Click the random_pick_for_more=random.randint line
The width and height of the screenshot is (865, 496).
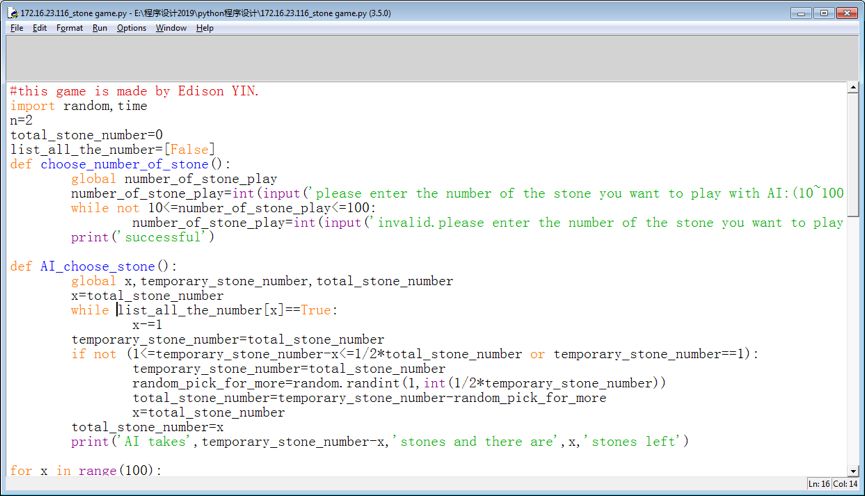pos(399,383)
